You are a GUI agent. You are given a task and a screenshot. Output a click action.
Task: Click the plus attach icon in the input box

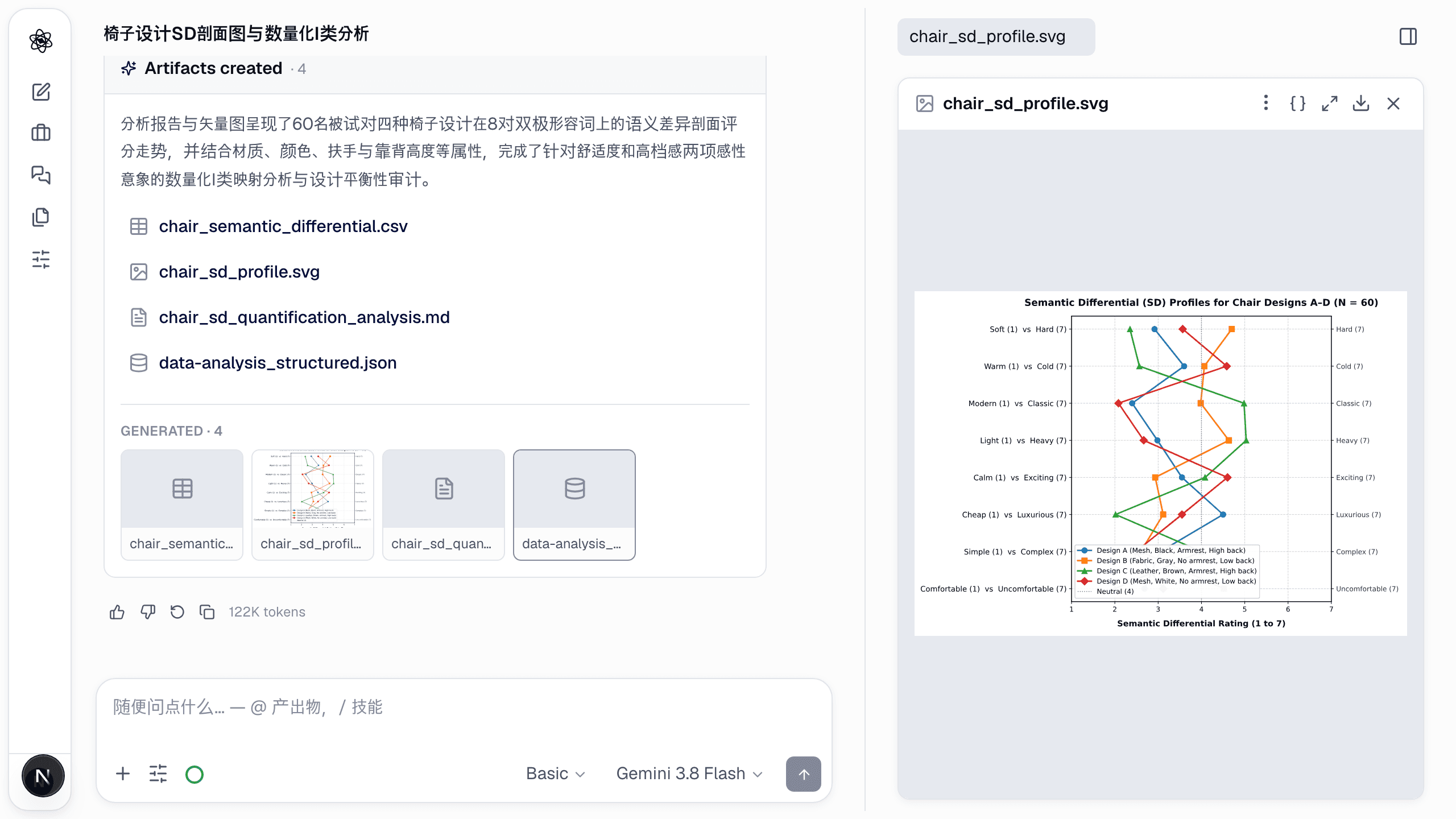123,773
